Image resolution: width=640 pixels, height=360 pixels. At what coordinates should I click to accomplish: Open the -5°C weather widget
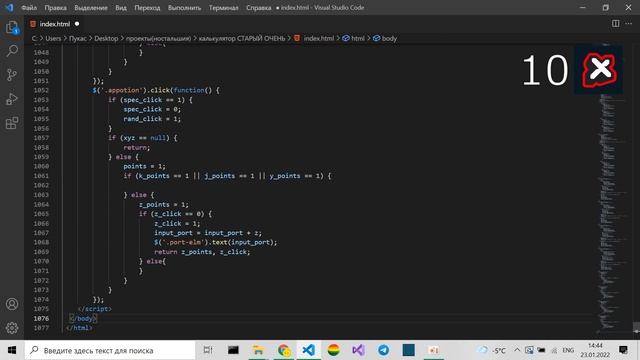point(492,350)
